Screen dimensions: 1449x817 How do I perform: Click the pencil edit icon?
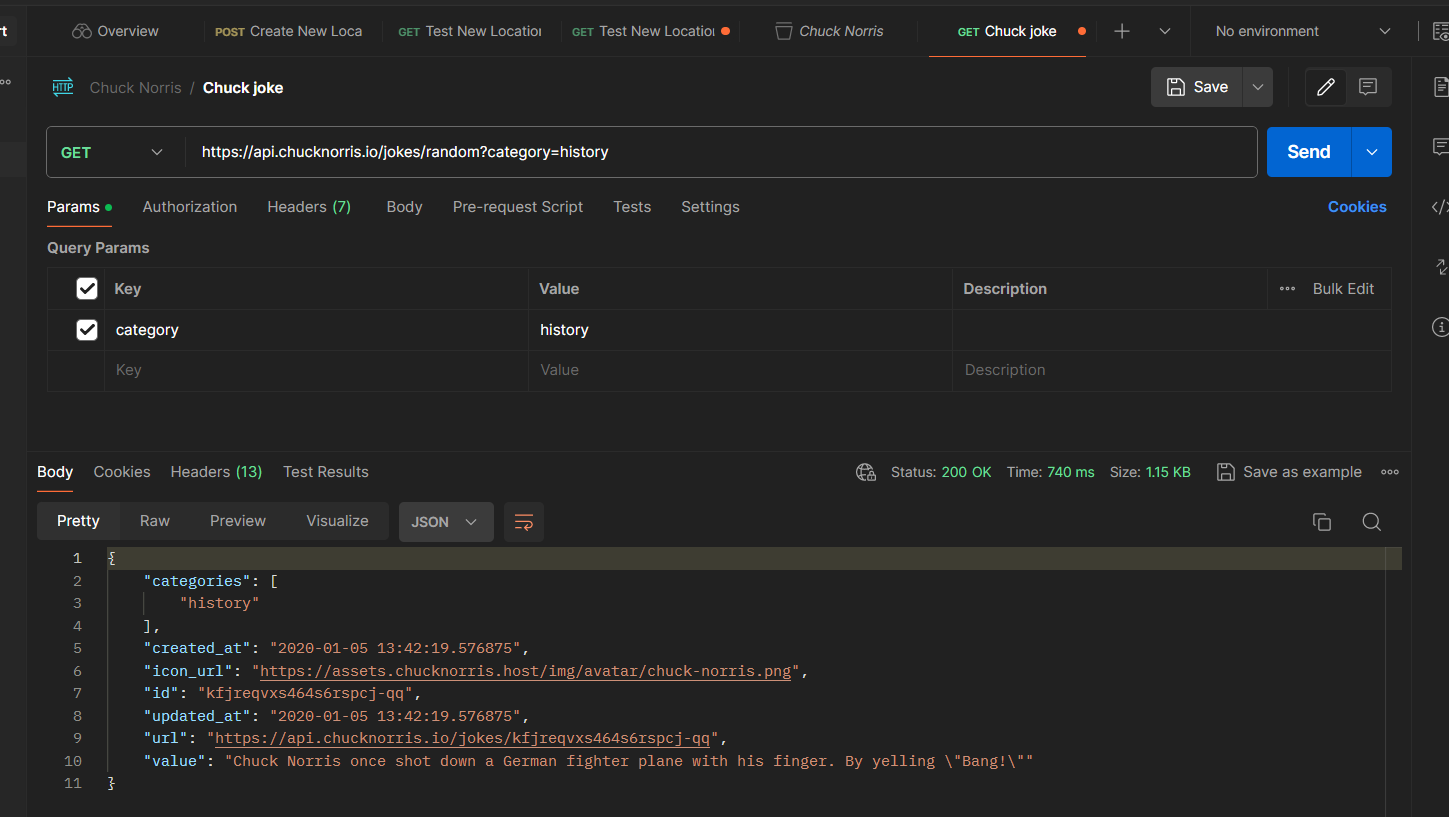1326,87
